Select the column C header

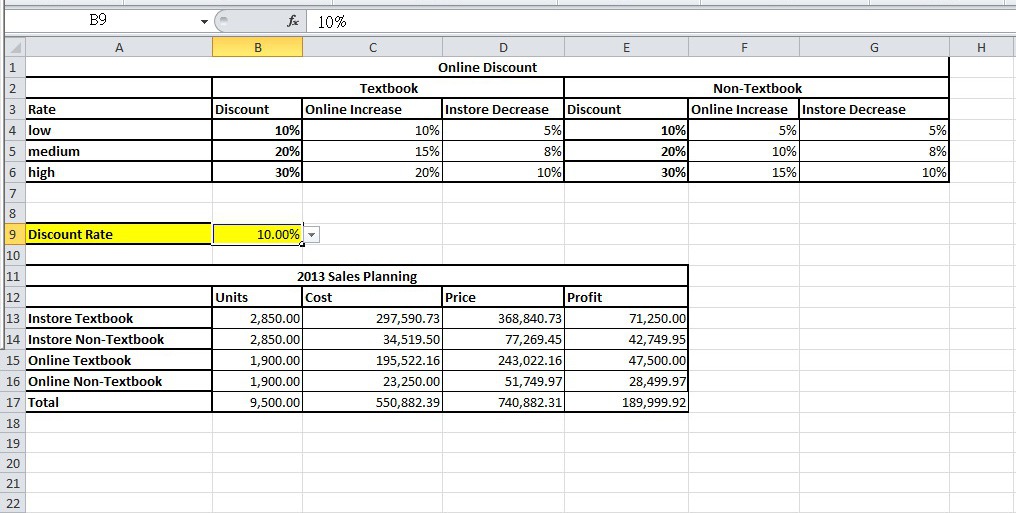click(x=372, y=46)
